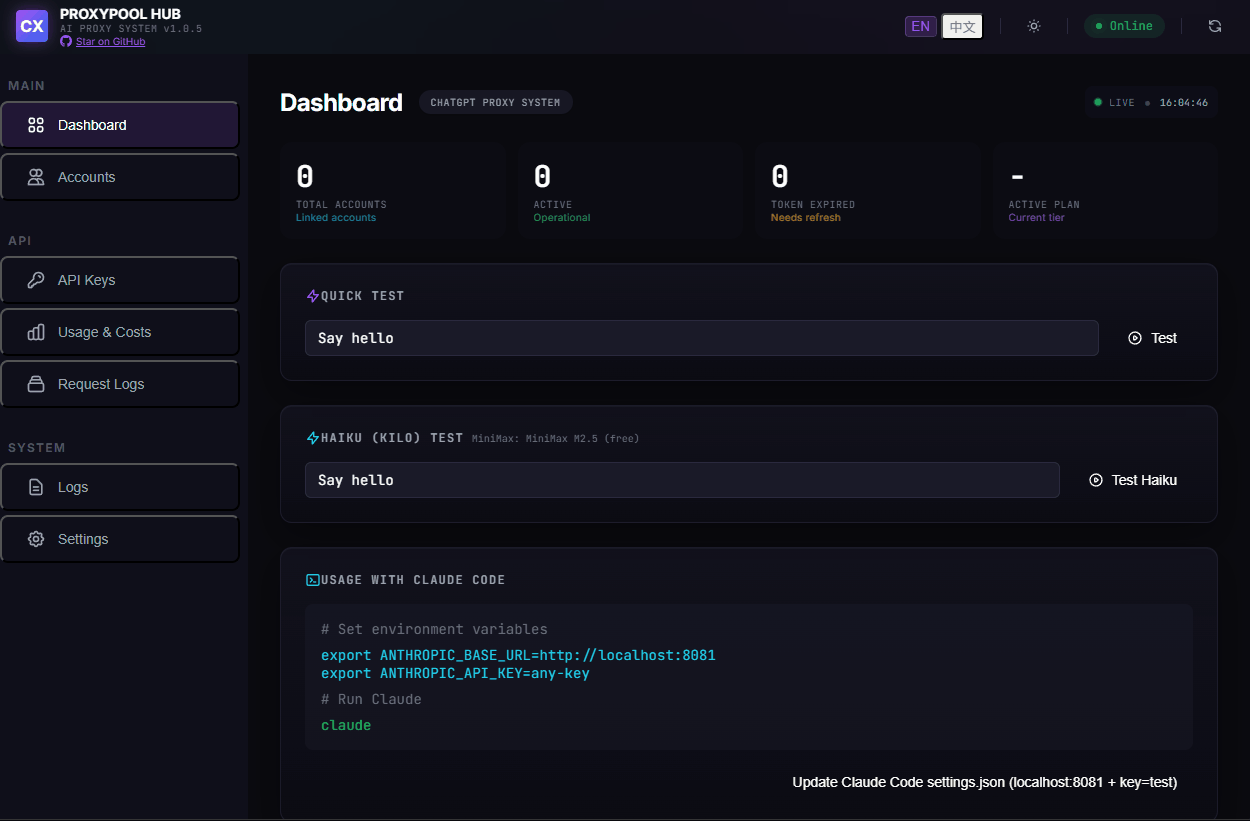
Task: Focus the Quick Test prompt input
Action: [x=702, y=338]
